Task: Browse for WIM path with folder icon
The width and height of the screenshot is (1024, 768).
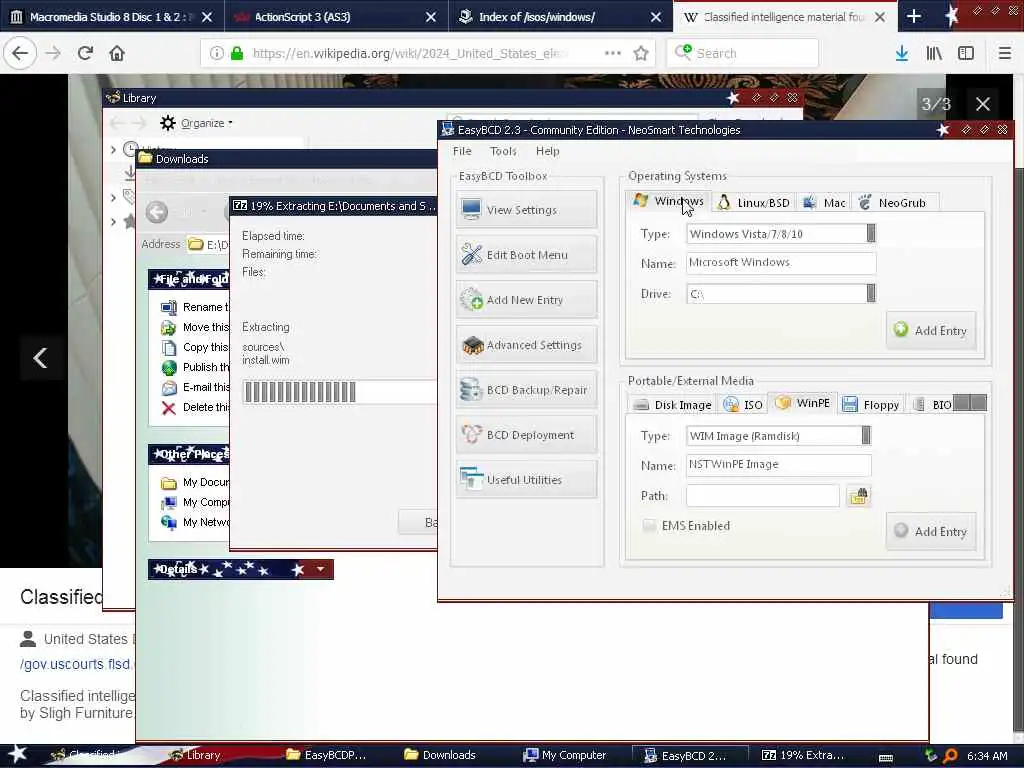Action: coord(858,496)
